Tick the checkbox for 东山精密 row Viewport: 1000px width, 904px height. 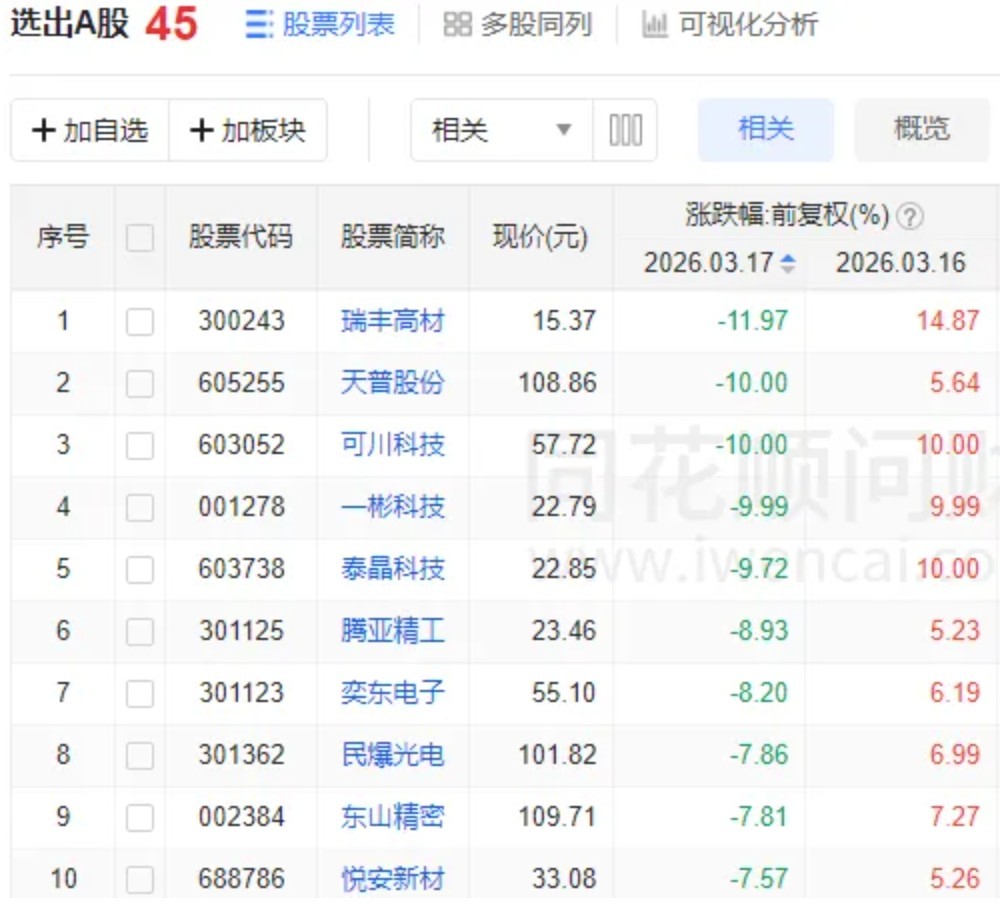pos(140,817)
